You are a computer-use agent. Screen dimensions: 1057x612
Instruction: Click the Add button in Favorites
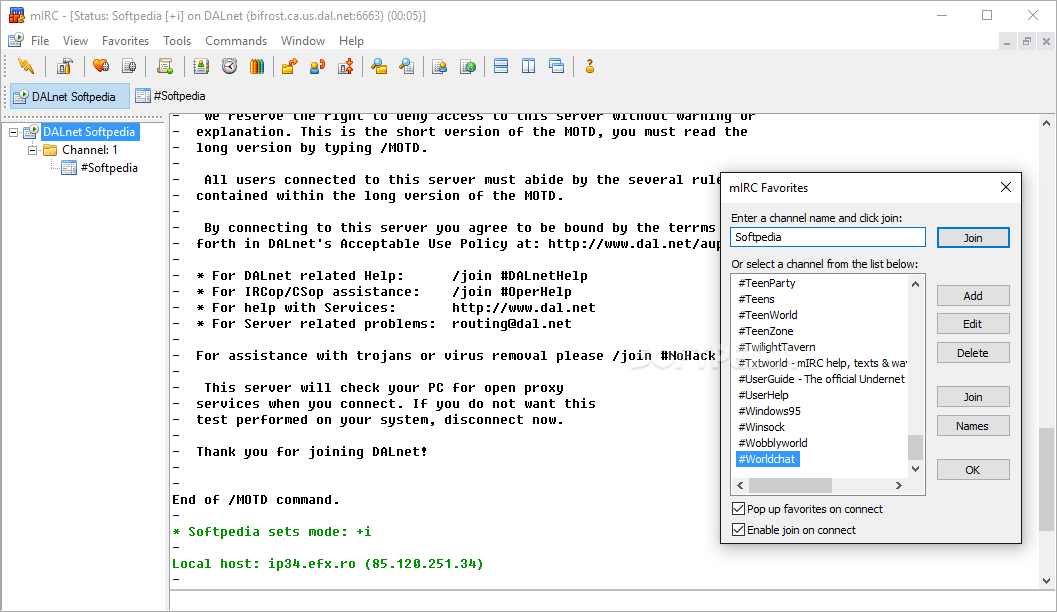tap(973, 296)
